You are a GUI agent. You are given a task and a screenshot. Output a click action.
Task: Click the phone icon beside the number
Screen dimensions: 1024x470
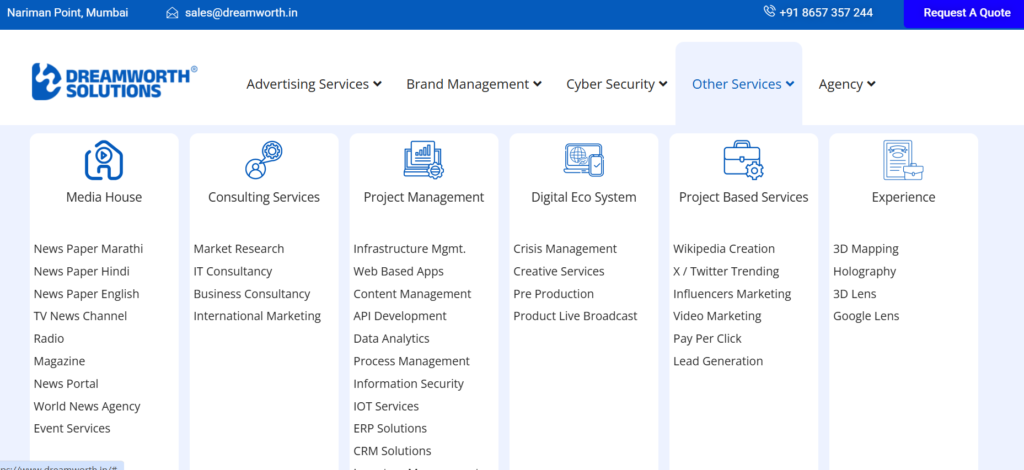[x=769, y=12]
